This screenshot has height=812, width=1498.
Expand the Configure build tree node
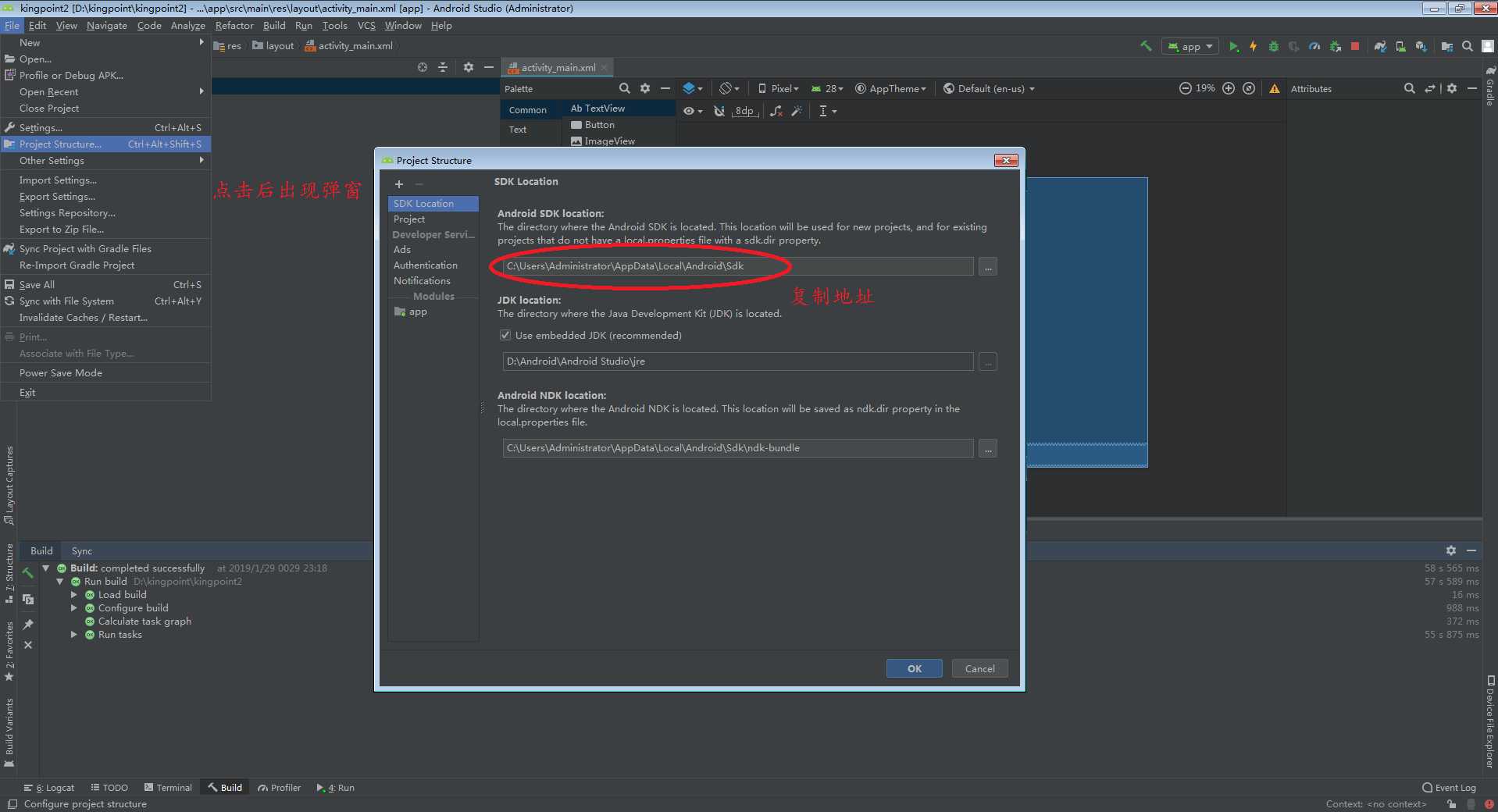[74, 608]
